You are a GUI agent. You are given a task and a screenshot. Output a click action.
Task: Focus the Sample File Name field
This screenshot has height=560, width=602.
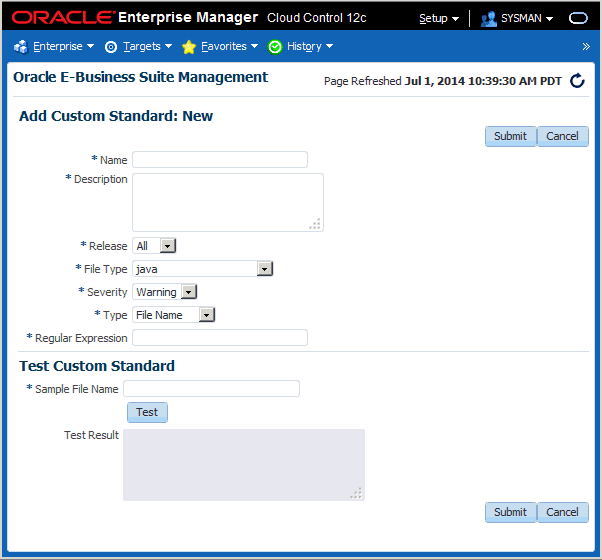211,388
